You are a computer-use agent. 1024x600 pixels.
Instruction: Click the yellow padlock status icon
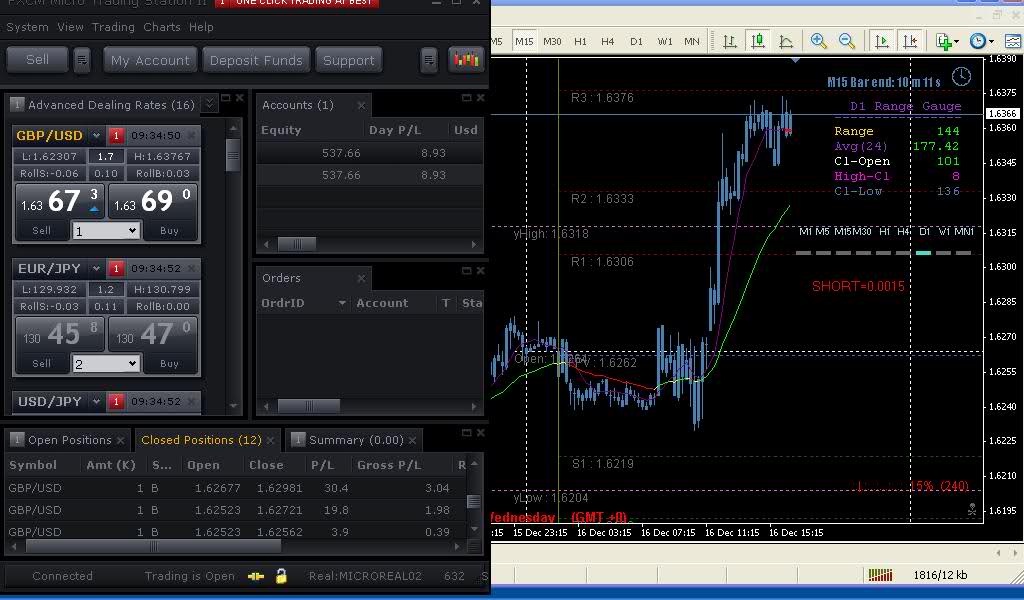(282, 576)
